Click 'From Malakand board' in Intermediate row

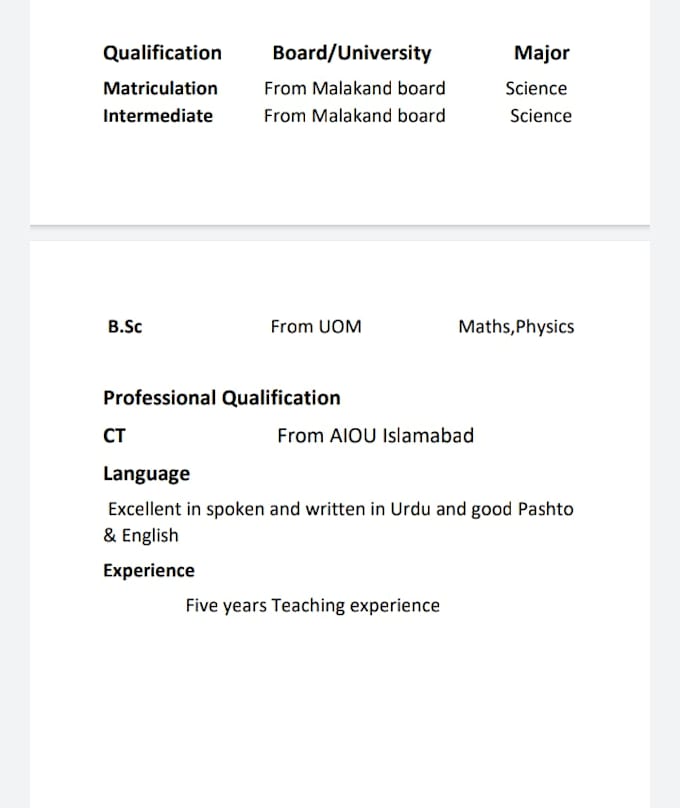click(354, 116)
